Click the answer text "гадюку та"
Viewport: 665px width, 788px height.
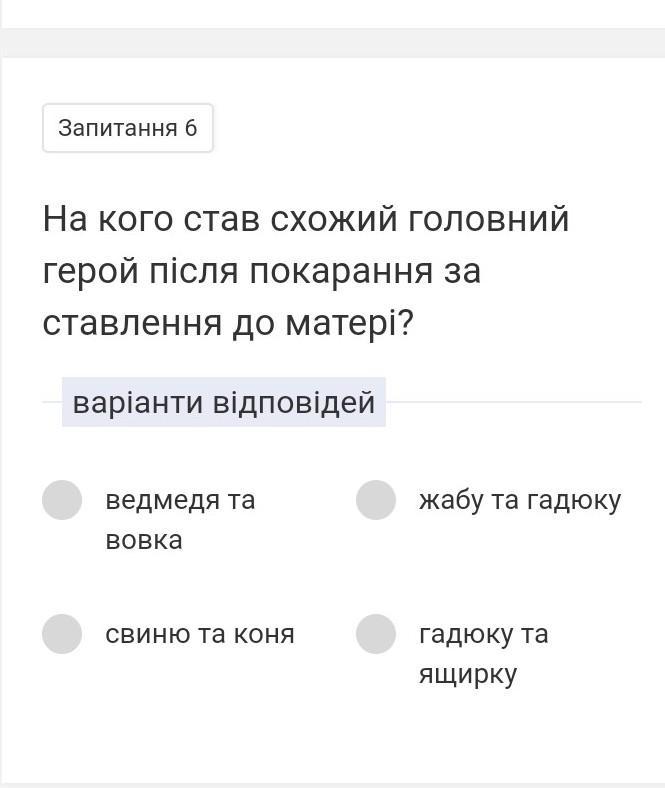[484, 634]
